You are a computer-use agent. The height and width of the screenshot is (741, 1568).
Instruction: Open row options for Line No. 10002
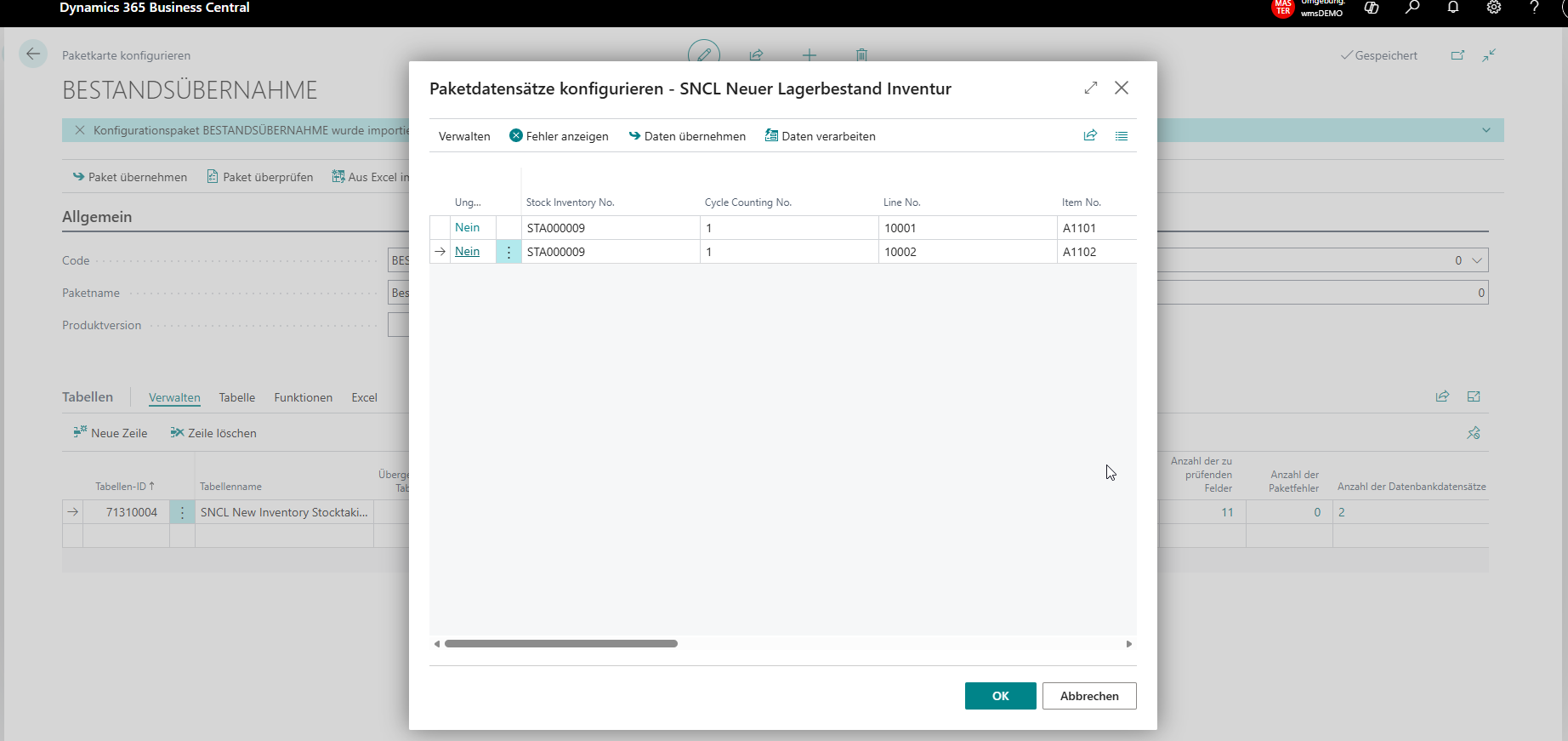(508, 252)
